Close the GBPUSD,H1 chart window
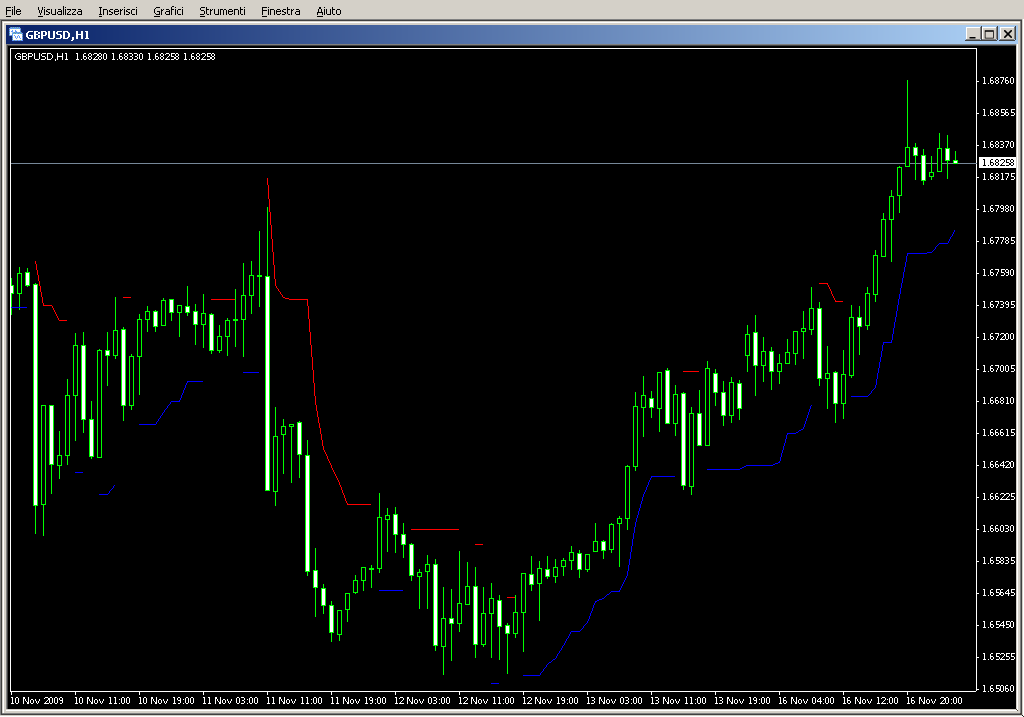The width and height of the screenshot is (1024, 717). [1008, 34]
